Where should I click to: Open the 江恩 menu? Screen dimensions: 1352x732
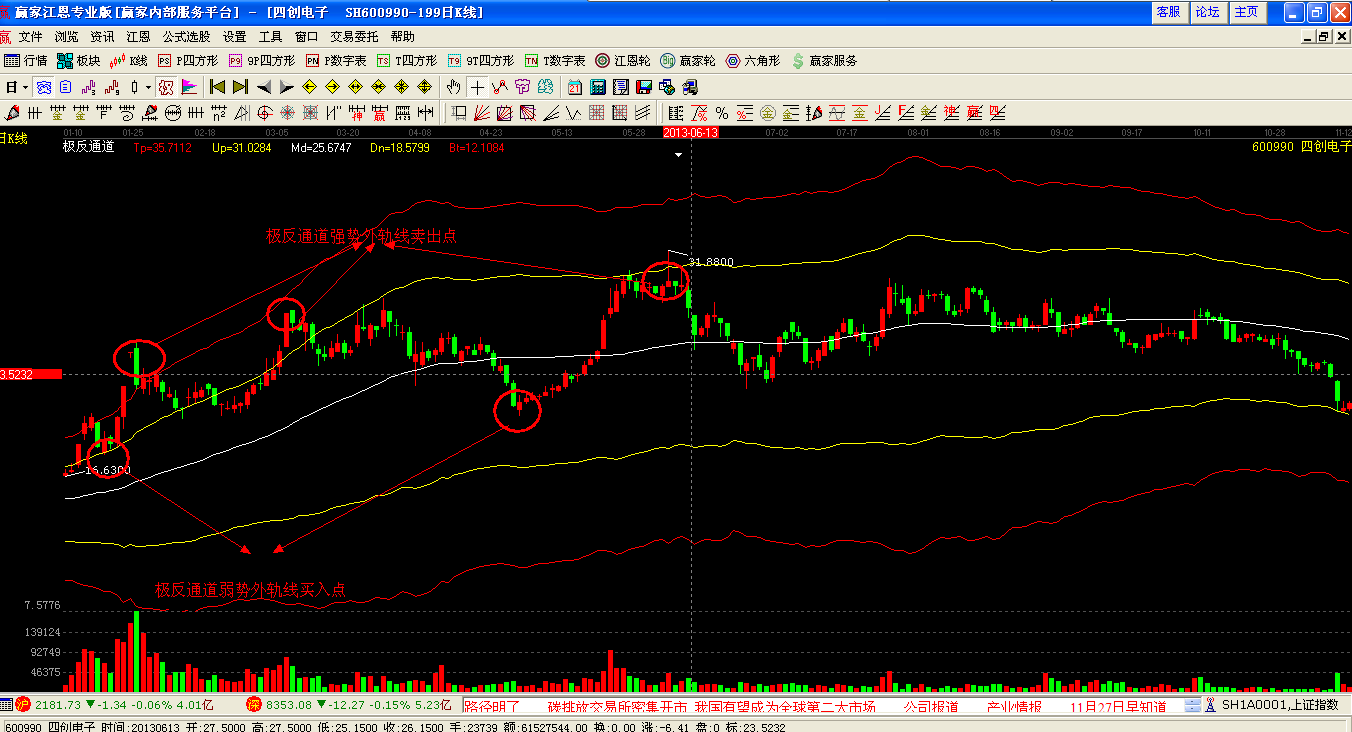[138, 36]
